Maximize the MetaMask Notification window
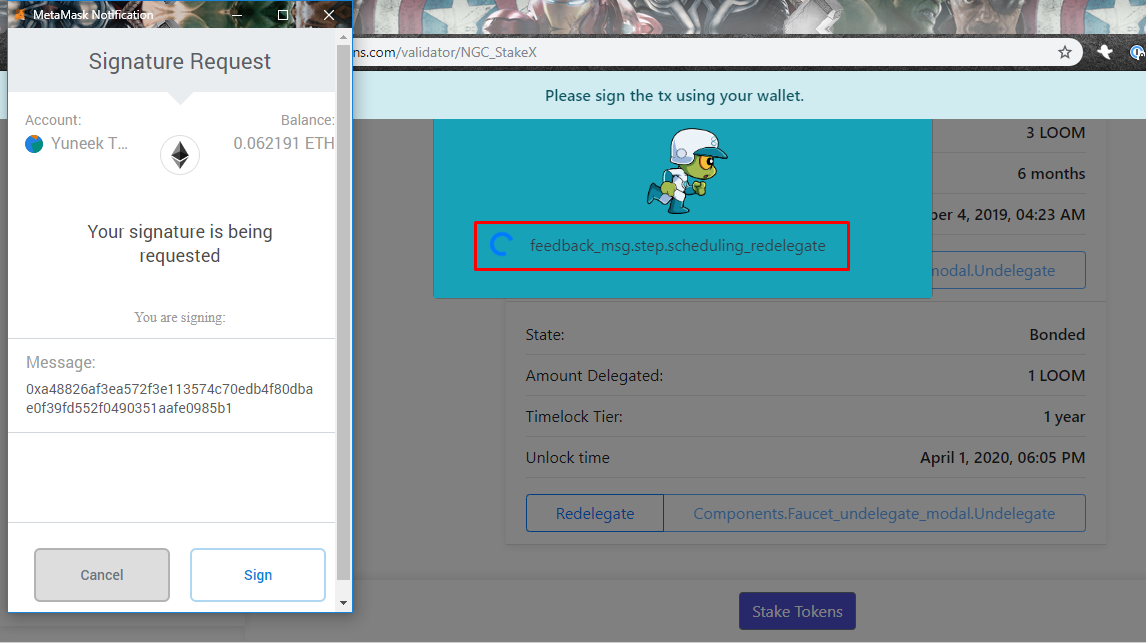Screen dimensions: 1146x643 click(x=283, y=15)
